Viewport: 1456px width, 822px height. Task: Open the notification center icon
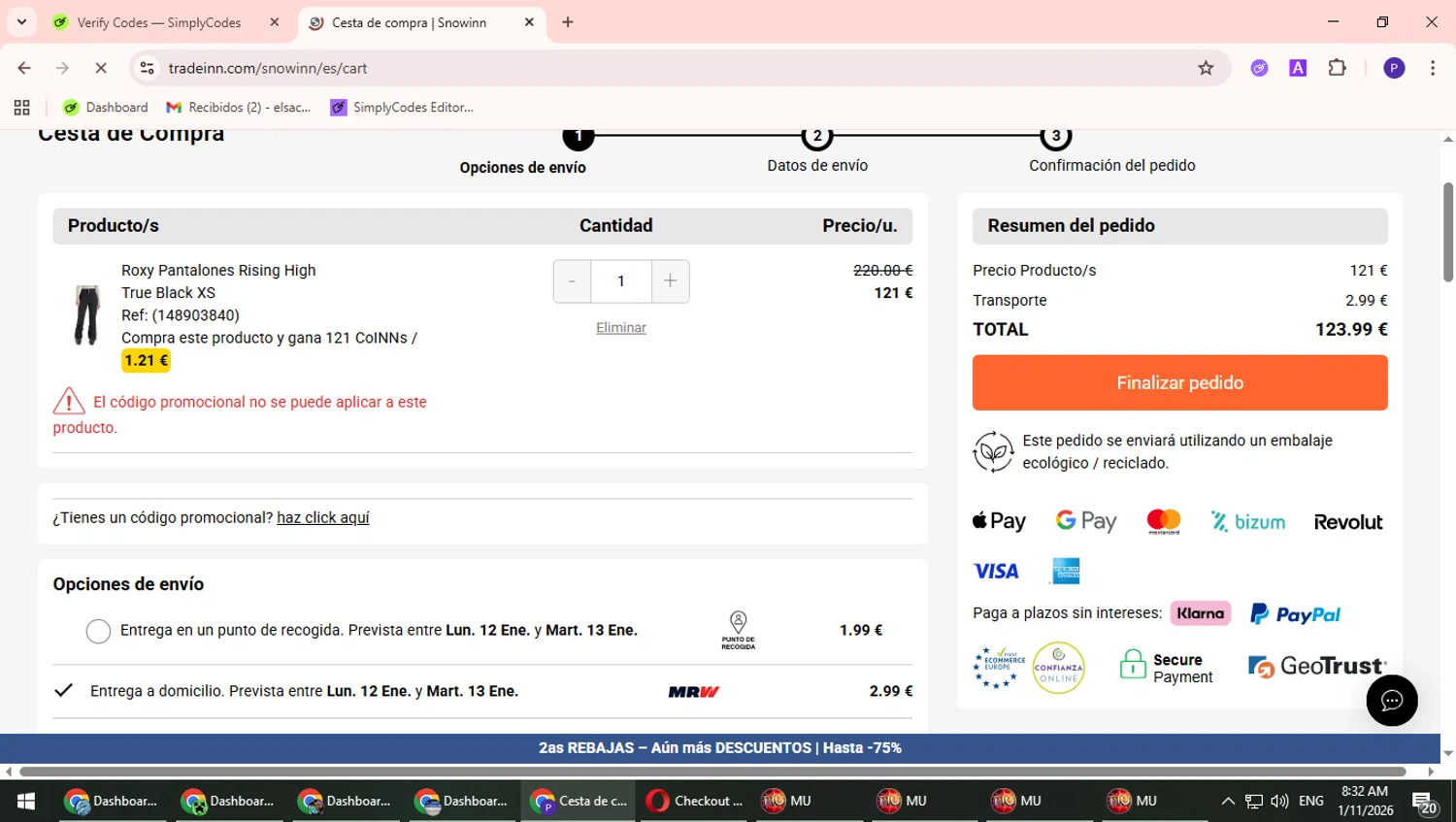tap(1425, 803)
